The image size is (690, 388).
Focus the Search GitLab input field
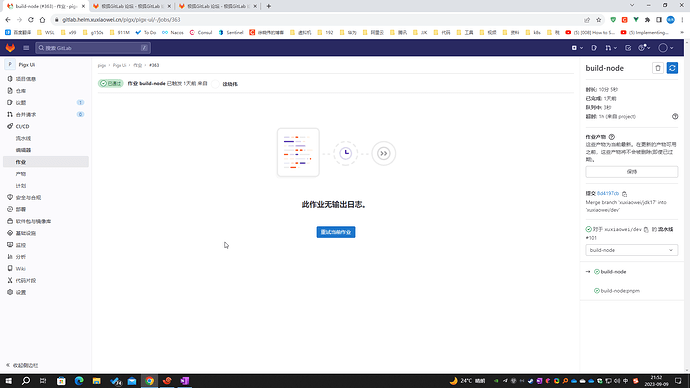click(93, 48)
